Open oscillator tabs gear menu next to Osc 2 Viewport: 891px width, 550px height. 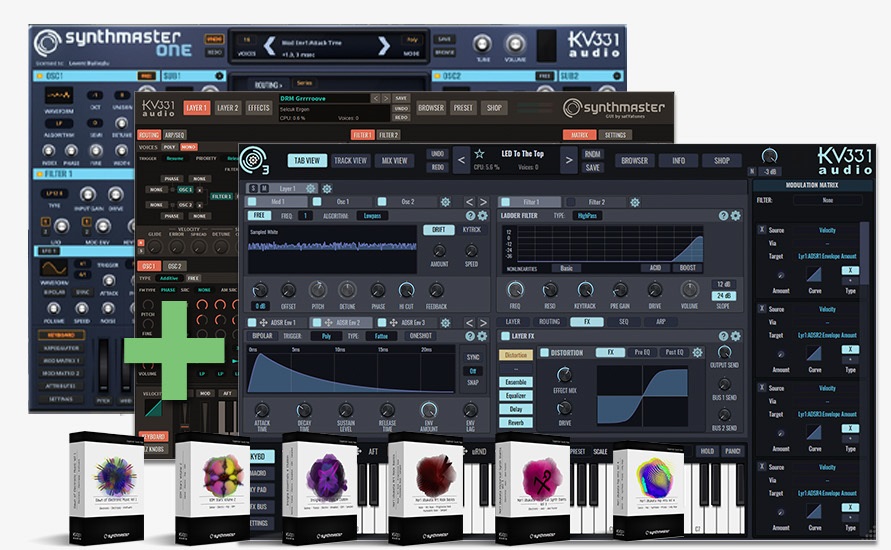[x=446, y=202]
